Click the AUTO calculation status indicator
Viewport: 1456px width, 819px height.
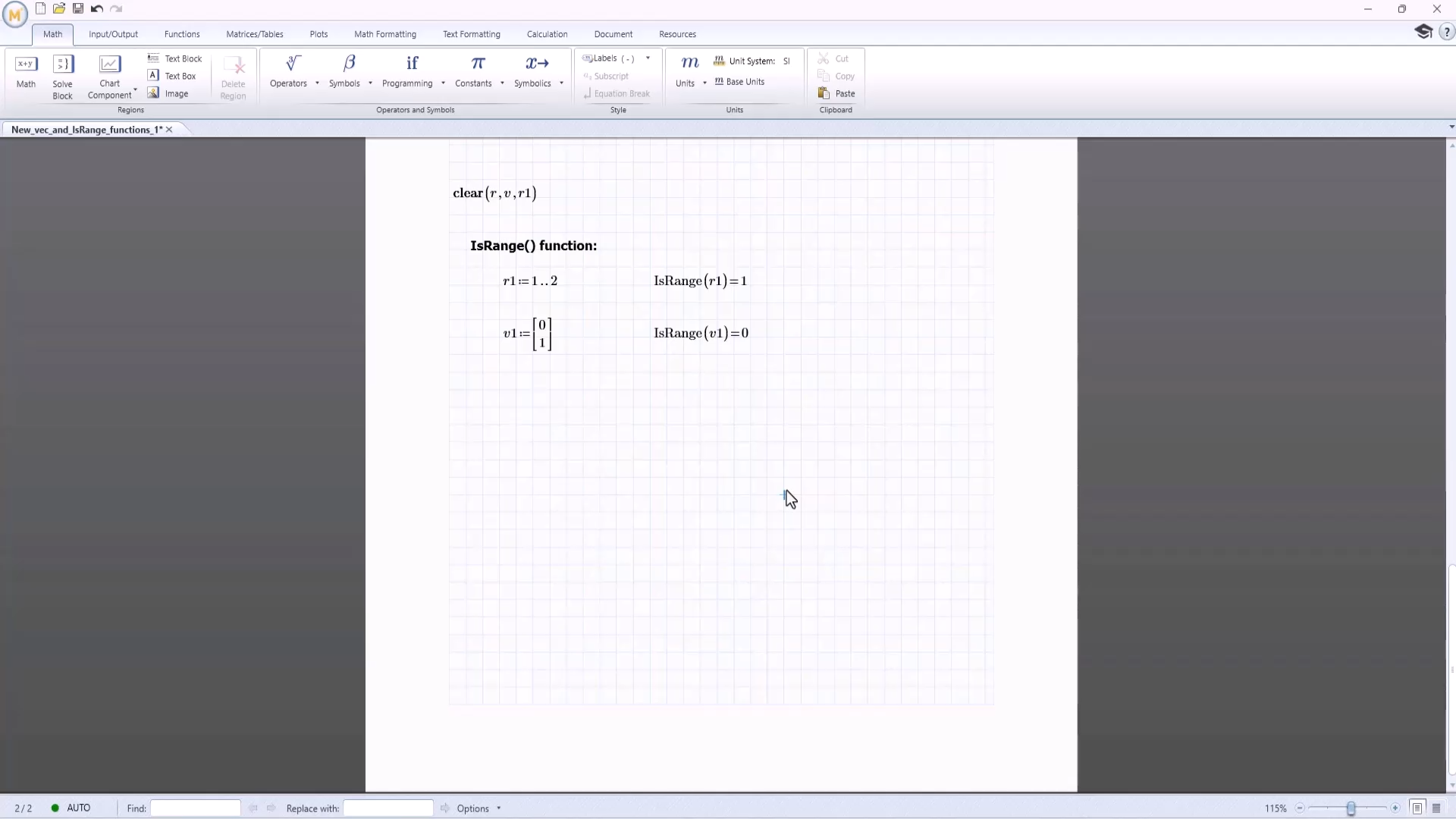71,808
